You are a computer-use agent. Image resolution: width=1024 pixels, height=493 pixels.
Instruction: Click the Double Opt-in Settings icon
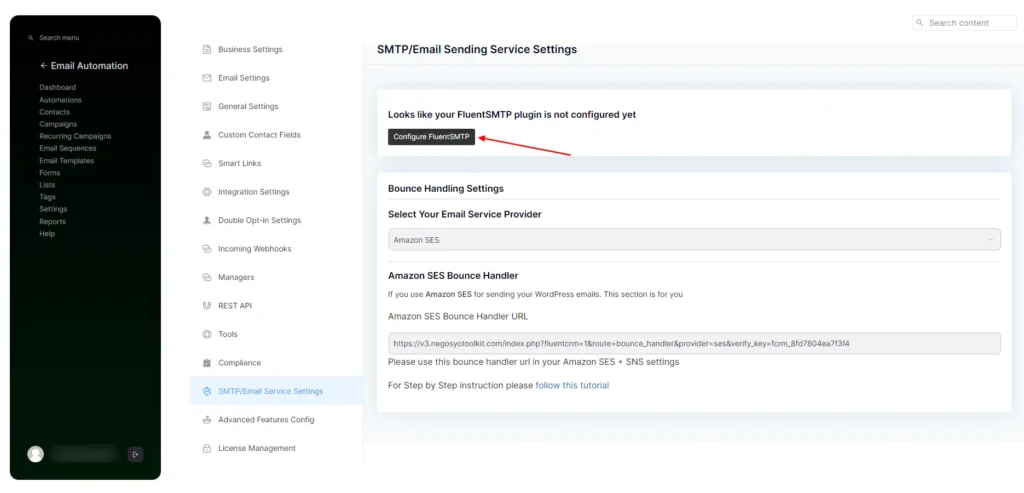(x=207, y=221)
